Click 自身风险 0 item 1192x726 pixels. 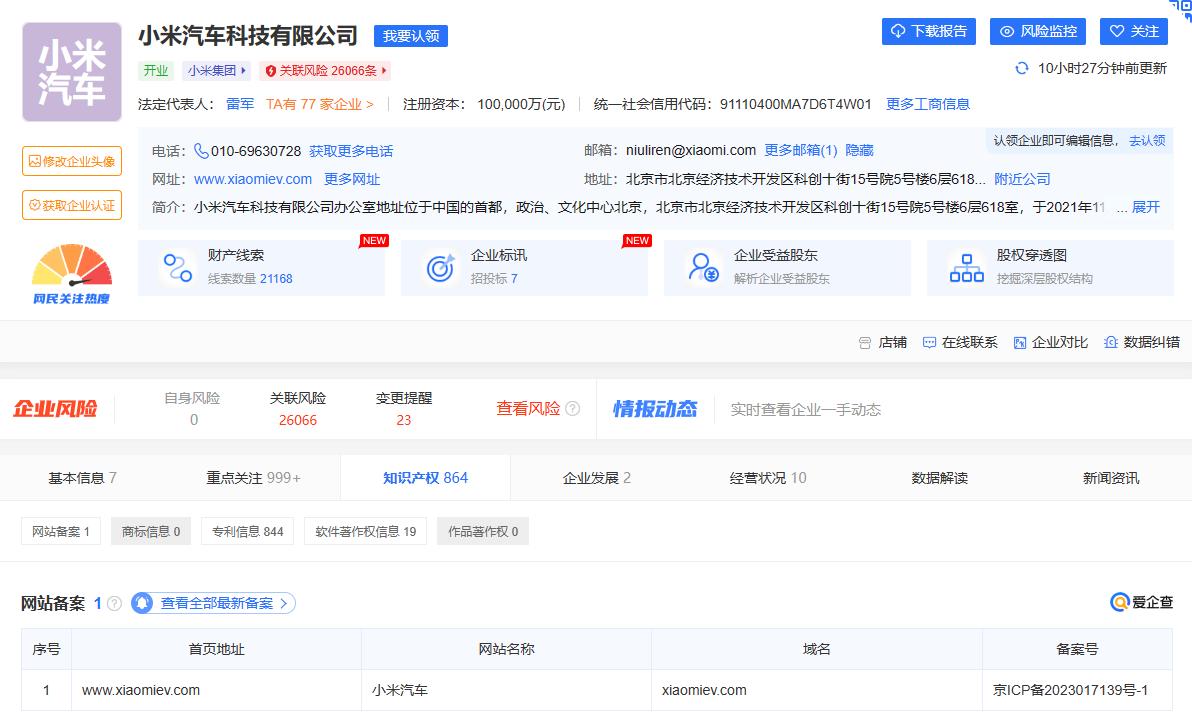coord(192,409)
